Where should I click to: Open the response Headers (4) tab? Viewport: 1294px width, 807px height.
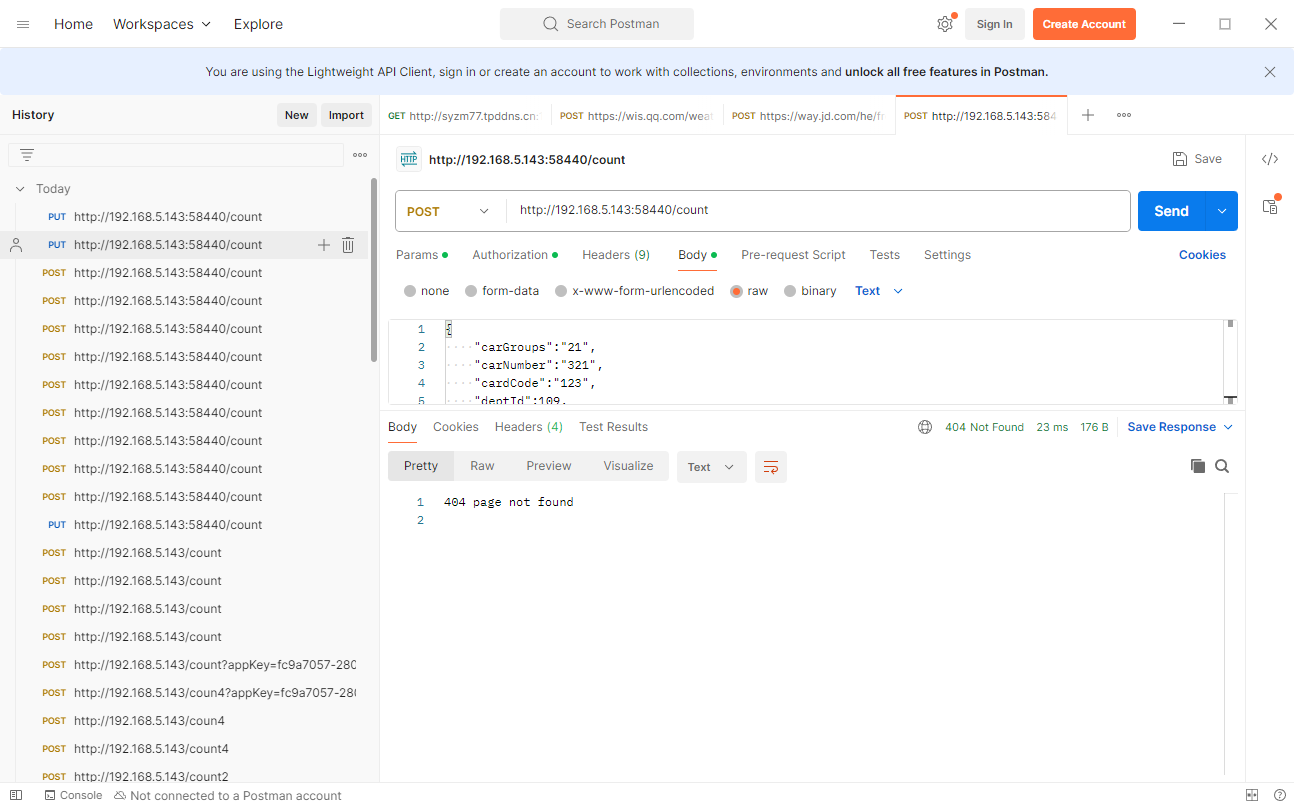point(528,427)
